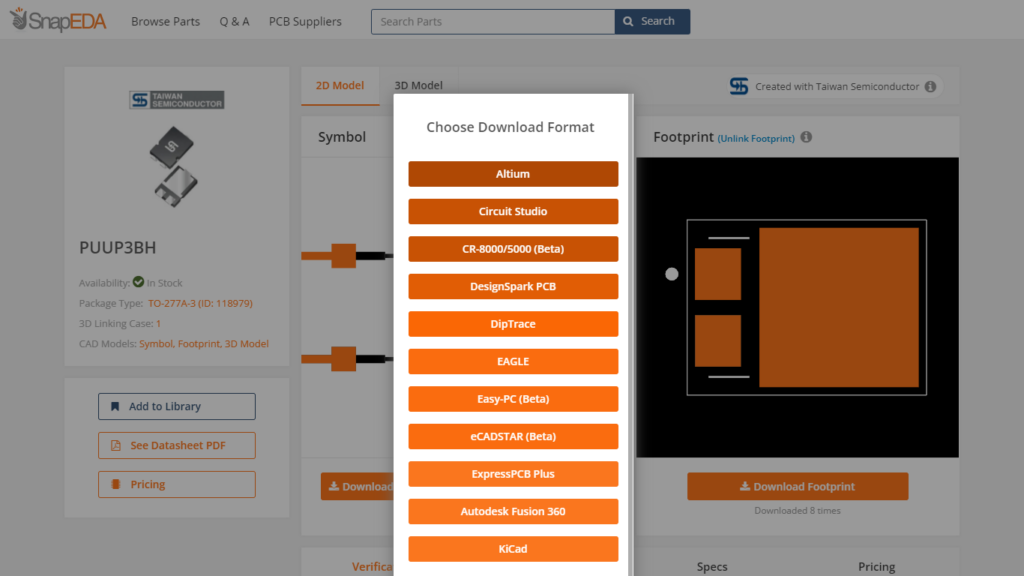Viewport: 1024px width, 576px height.
Task: Click the Taiwan Semiconductor icon beside Created with
Action: (739, 86)
